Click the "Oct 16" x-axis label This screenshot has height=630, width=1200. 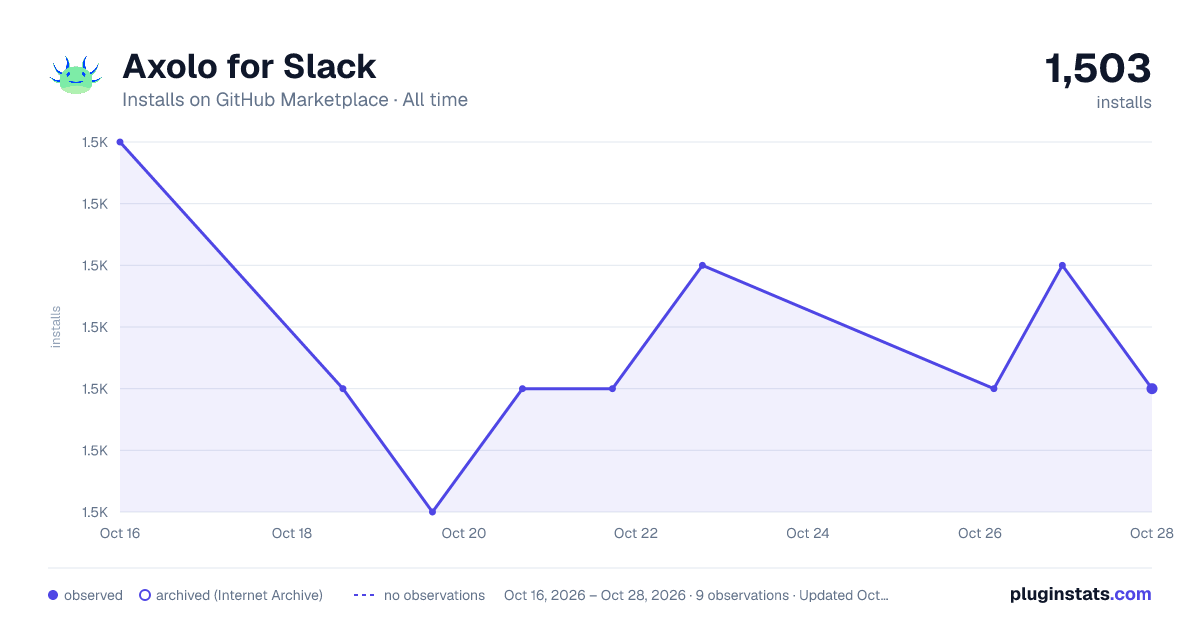(x=119, y=533)
